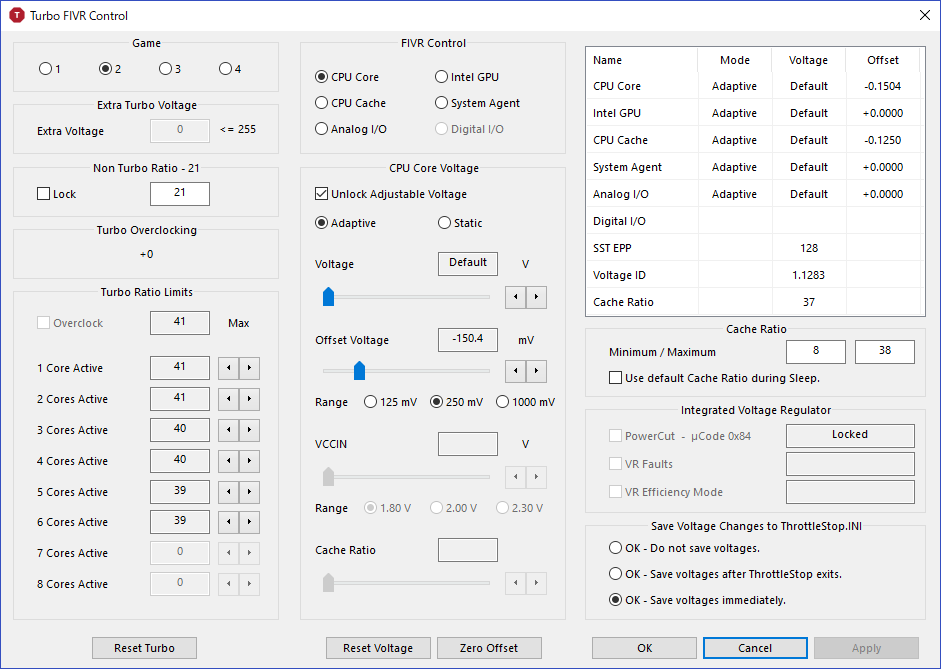
Task: Select the CPU Cache row in table
Action: [x=754, y=140]
